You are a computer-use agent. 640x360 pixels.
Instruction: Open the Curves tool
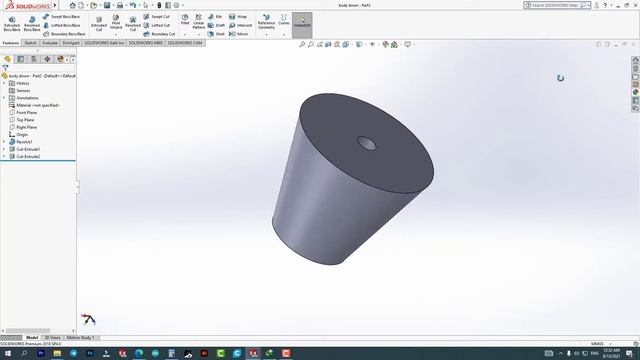284,20
